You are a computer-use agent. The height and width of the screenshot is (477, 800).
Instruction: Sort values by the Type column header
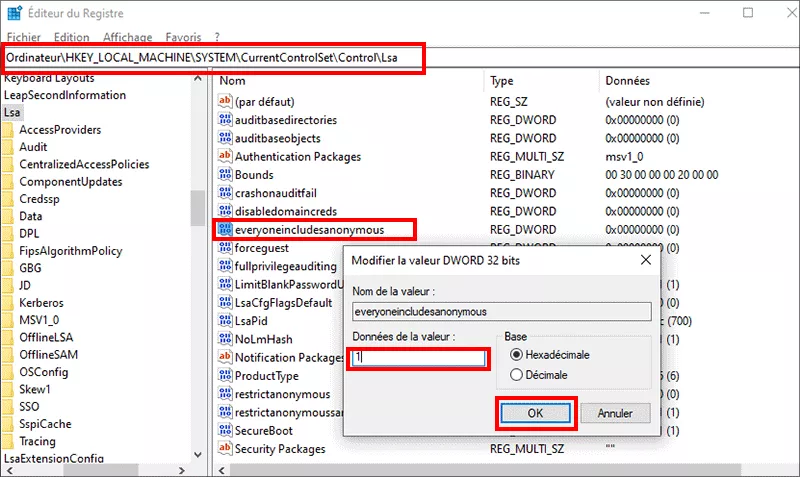point(502,80)
